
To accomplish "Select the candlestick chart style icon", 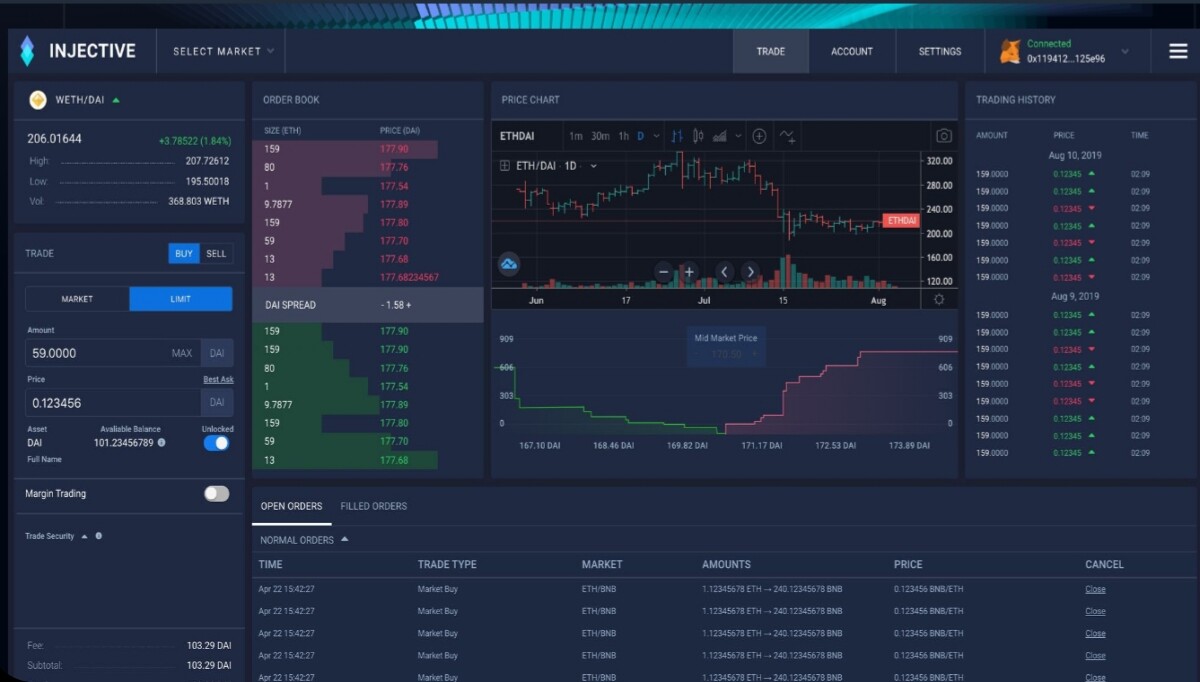I will click(698, 136).
